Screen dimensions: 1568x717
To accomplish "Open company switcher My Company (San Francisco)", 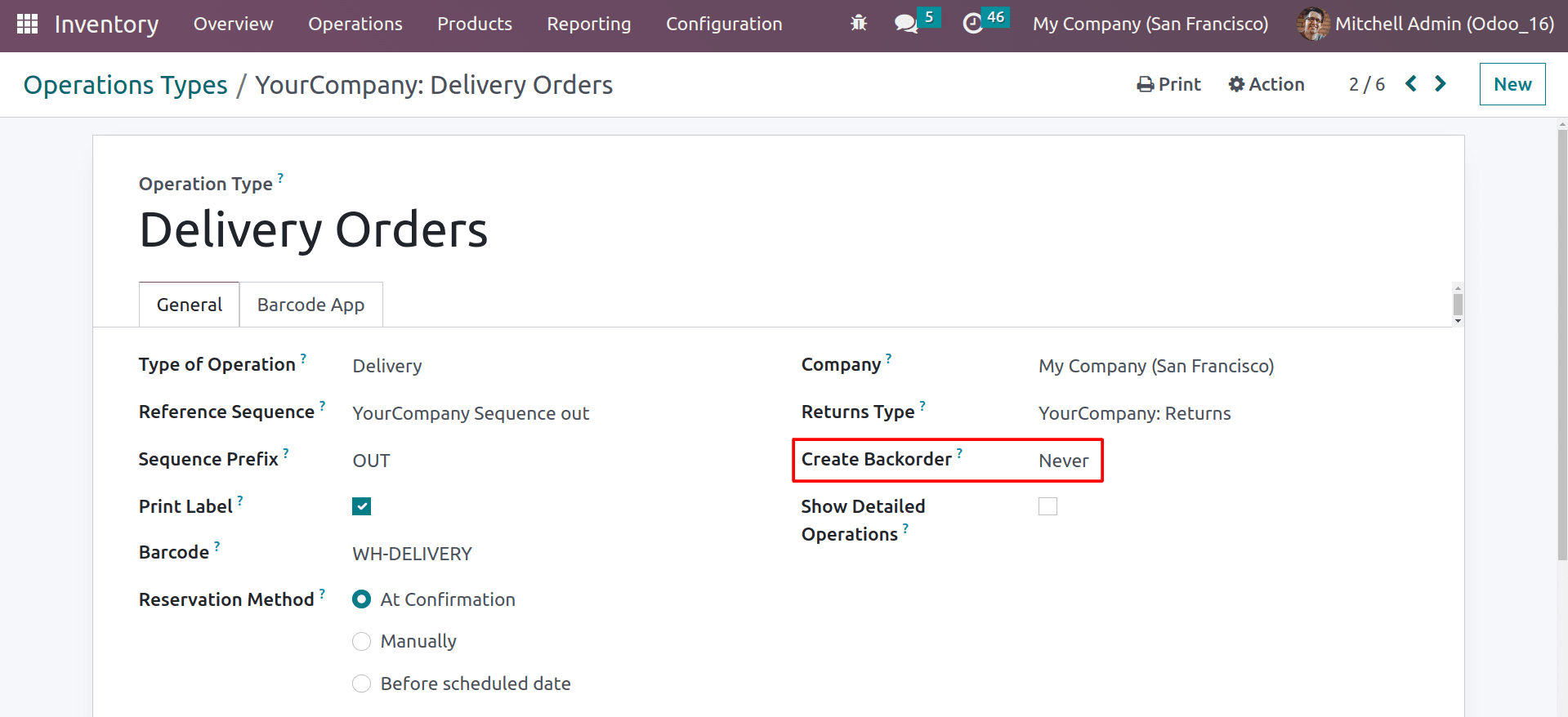I will 1150,24.
